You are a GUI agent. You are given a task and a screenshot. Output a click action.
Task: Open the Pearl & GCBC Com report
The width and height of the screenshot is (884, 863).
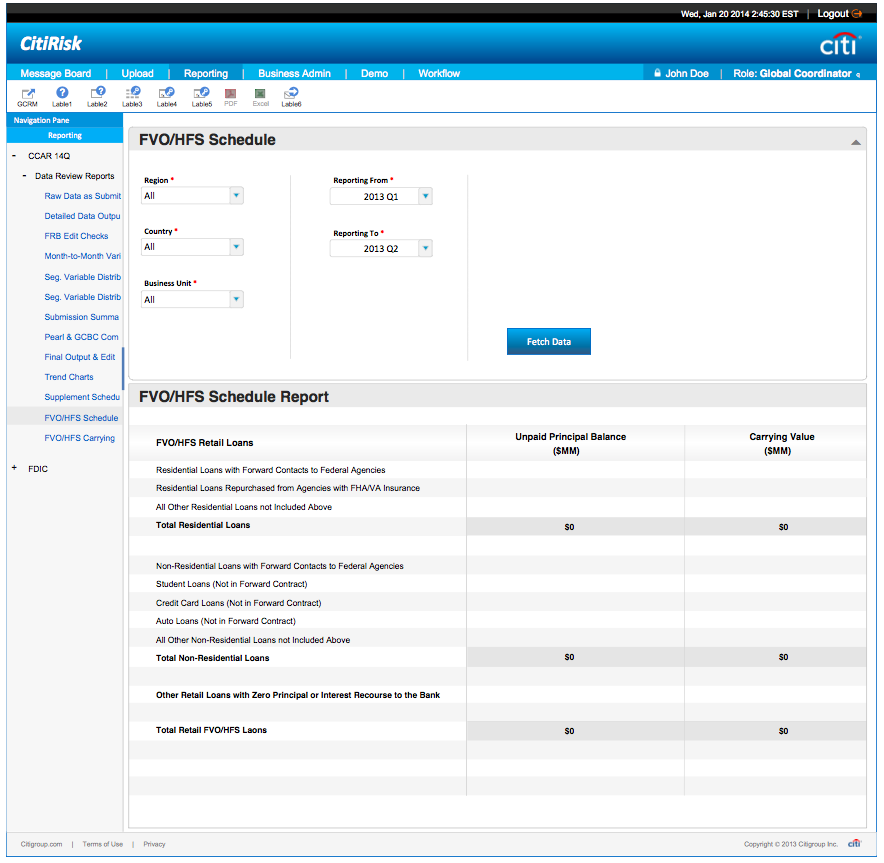[x=82, y=337]
